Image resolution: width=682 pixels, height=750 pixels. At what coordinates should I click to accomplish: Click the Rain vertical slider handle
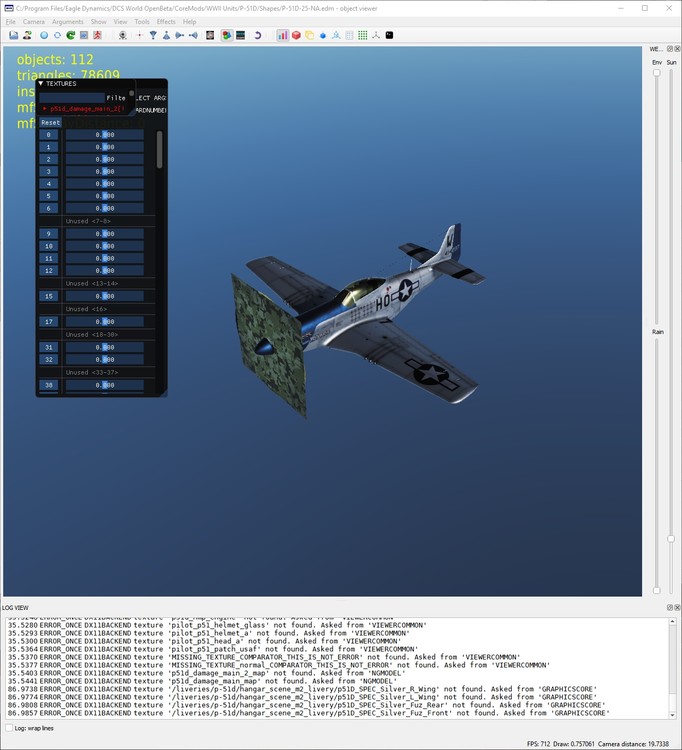(657, 590)
